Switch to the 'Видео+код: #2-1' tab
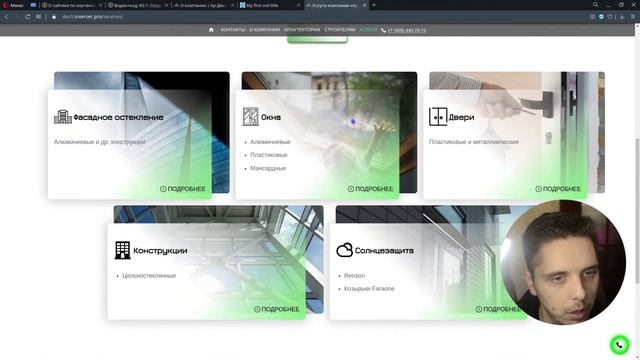This screenshot has height=360, width=640. [138, 5]
